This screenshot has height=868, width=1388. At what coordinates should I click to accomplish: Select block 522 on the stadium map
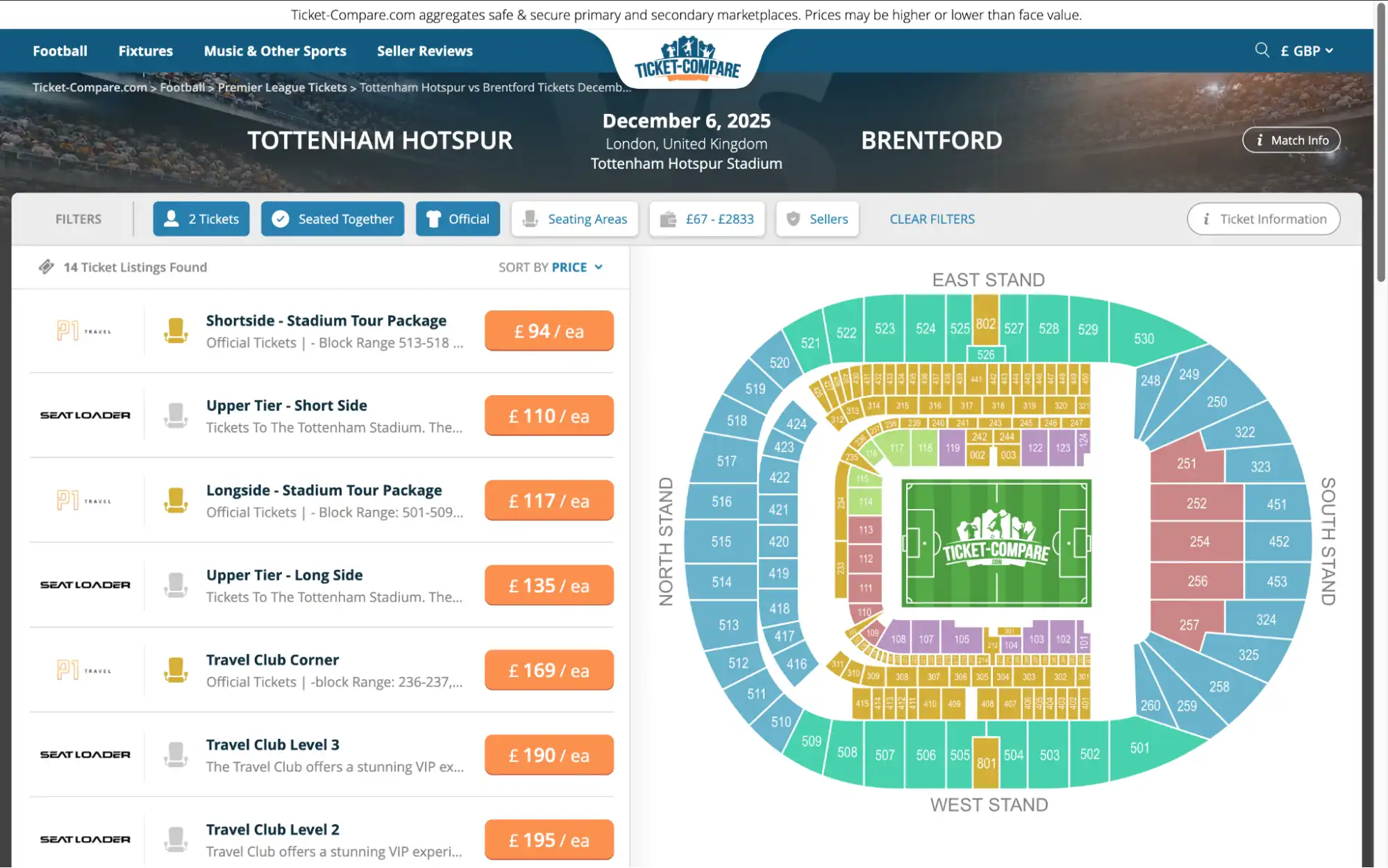pos(844,333)
